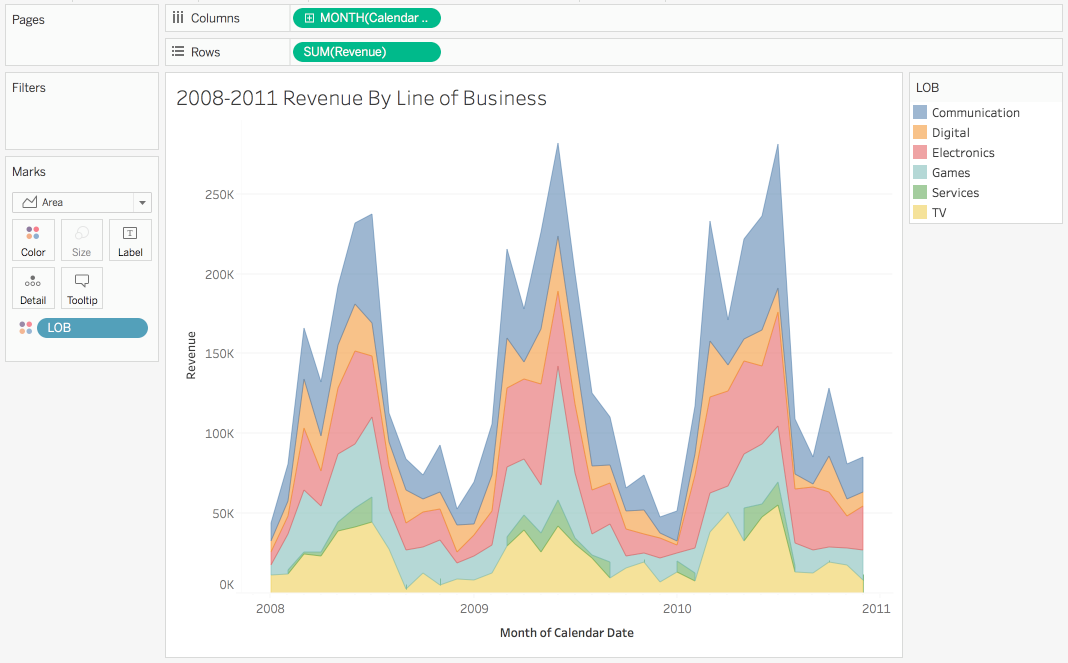Click the Electronics color swatch in legend
This screenshot has width=1068, height=663.
[922, 152]
